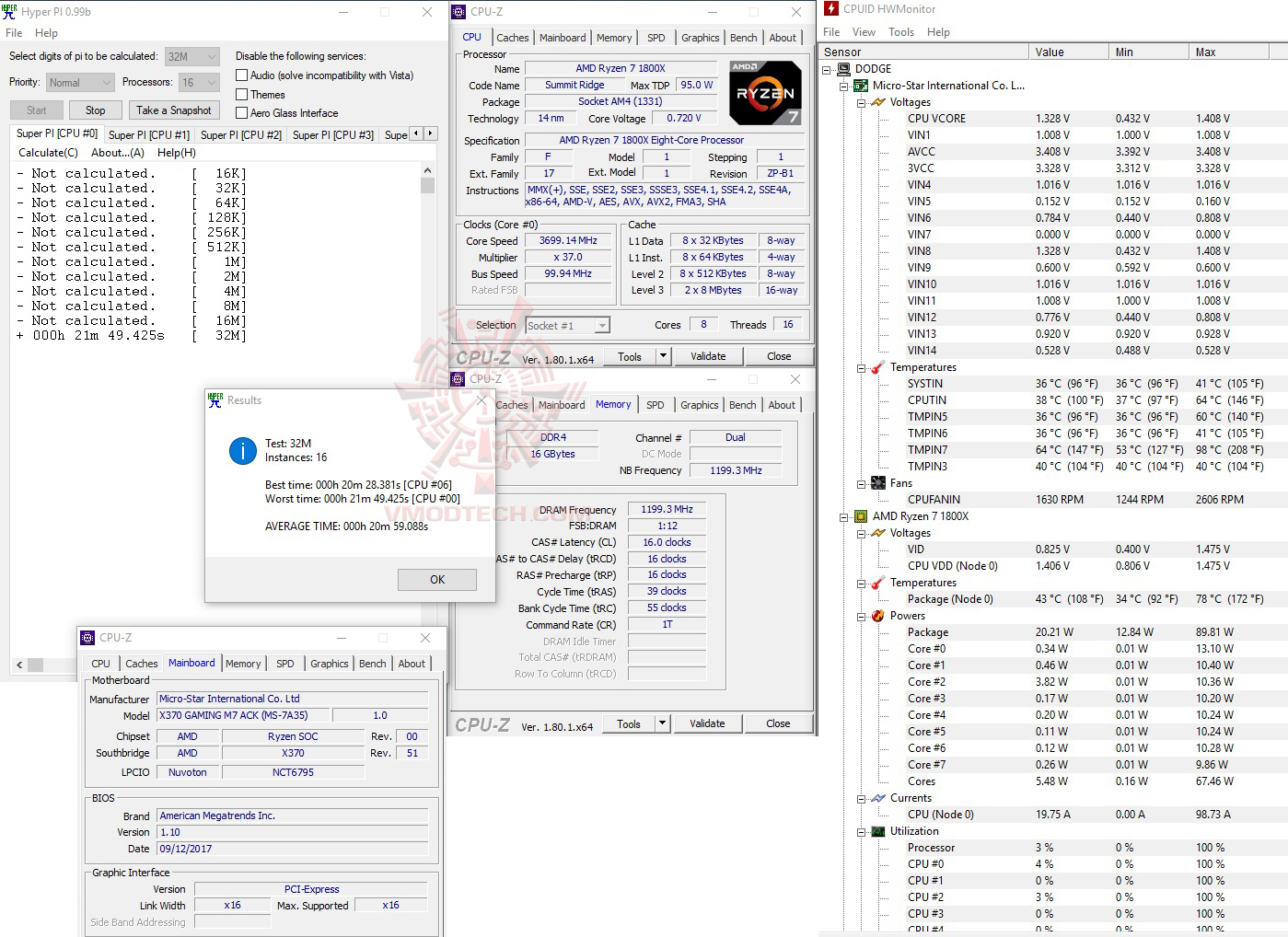The width and height of the screenshot is (1288, 937).
Task: Click the right tab-scroll arrow in Hyper PI
Action: [430, 133]
